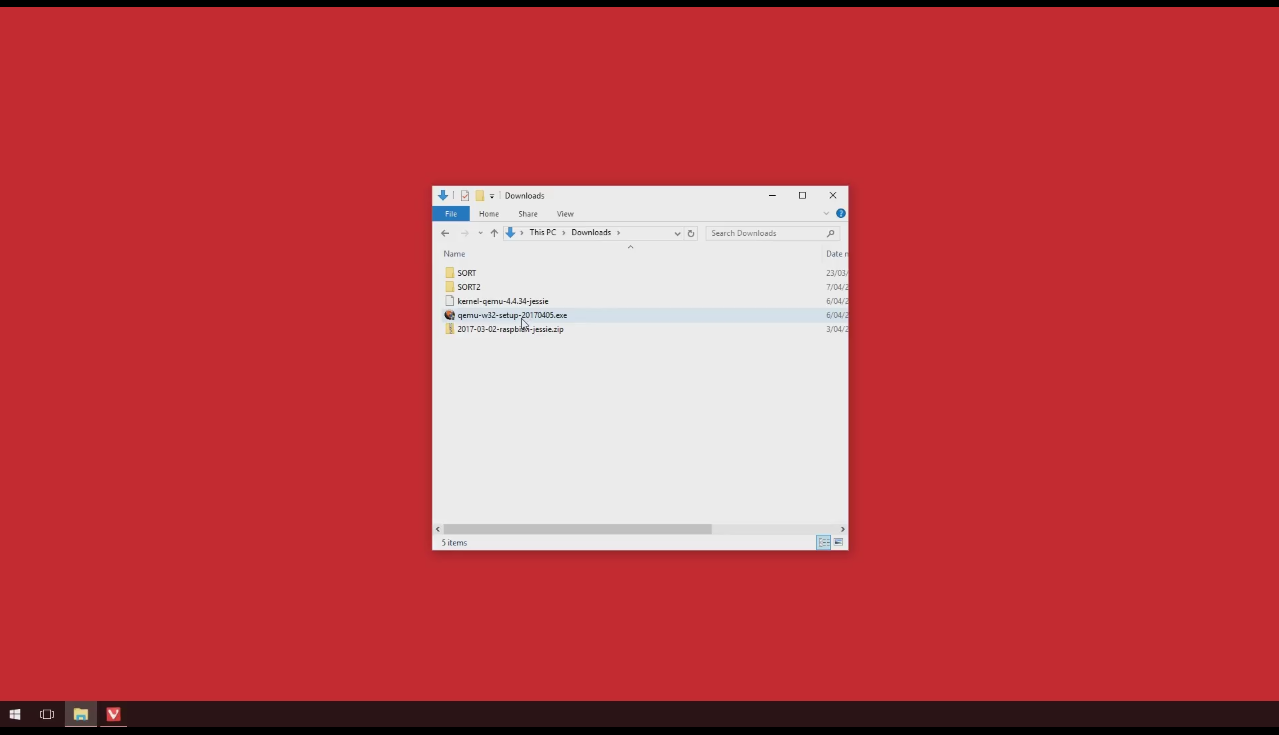Image resolution: width=1279 pixels, height=735 pixels.
Task: Collapse the ribbon using the chevron near Help
Action: 826,213
